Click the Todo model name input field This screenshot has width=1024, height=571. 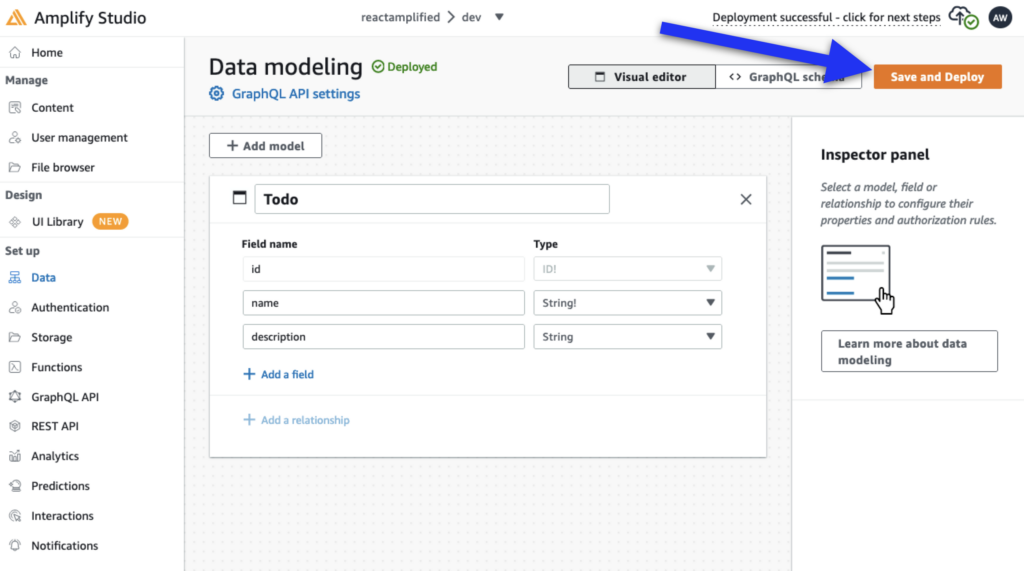[431, 199]
